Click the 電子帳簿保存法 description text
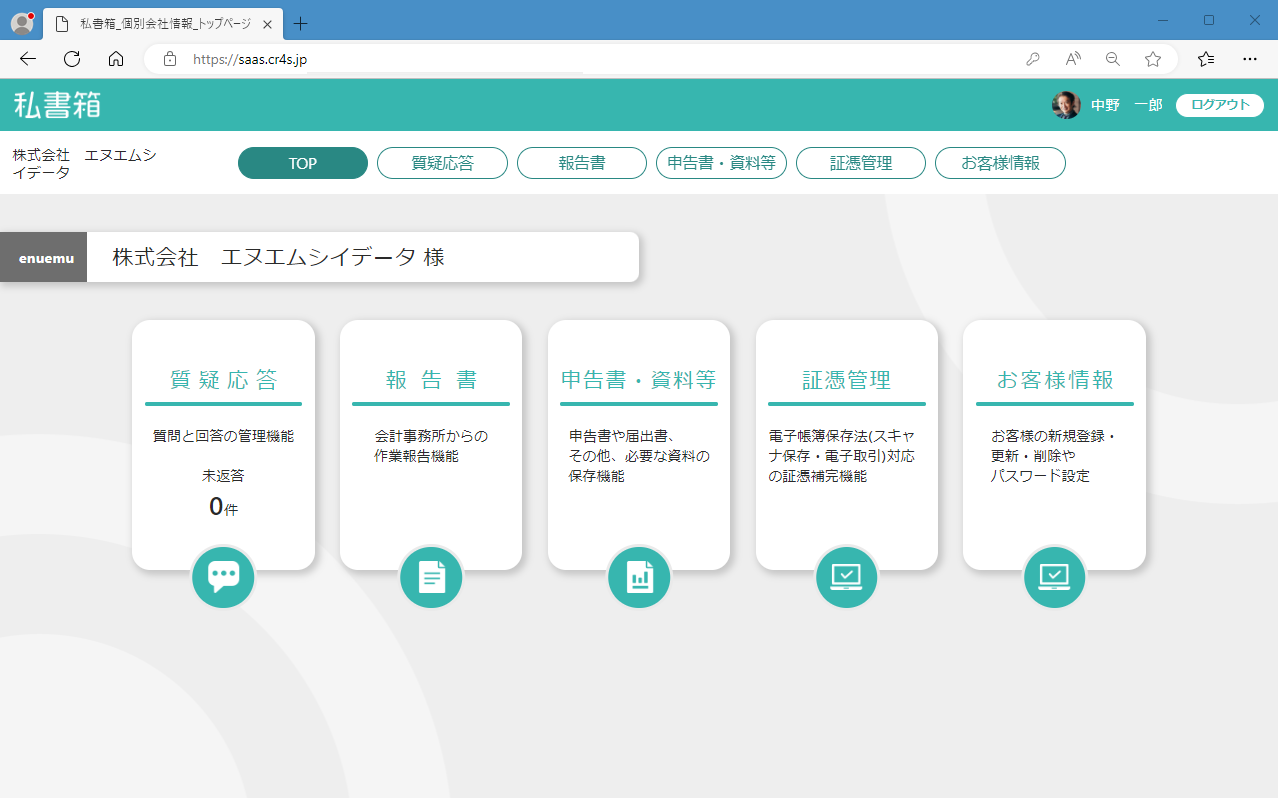 coord(841,456)
